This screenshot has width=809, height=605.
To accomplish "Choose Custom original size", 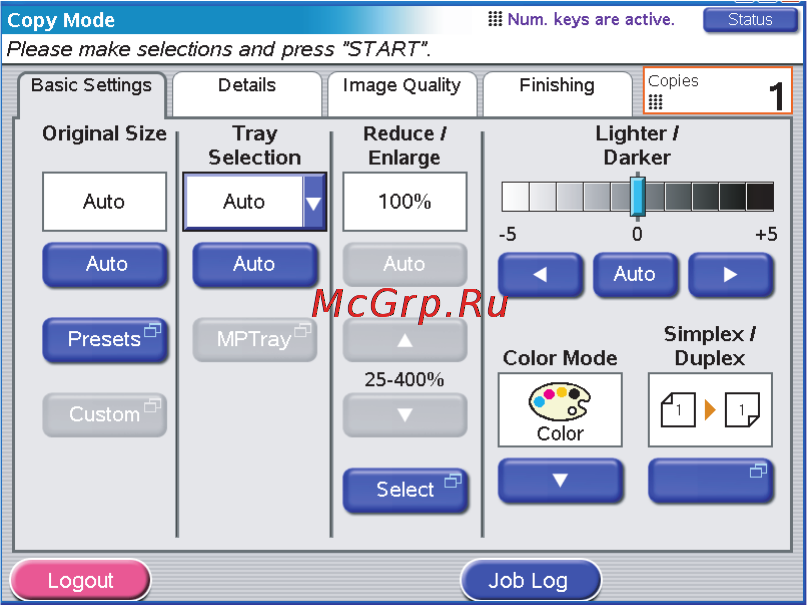I will (x=105, y=415).
